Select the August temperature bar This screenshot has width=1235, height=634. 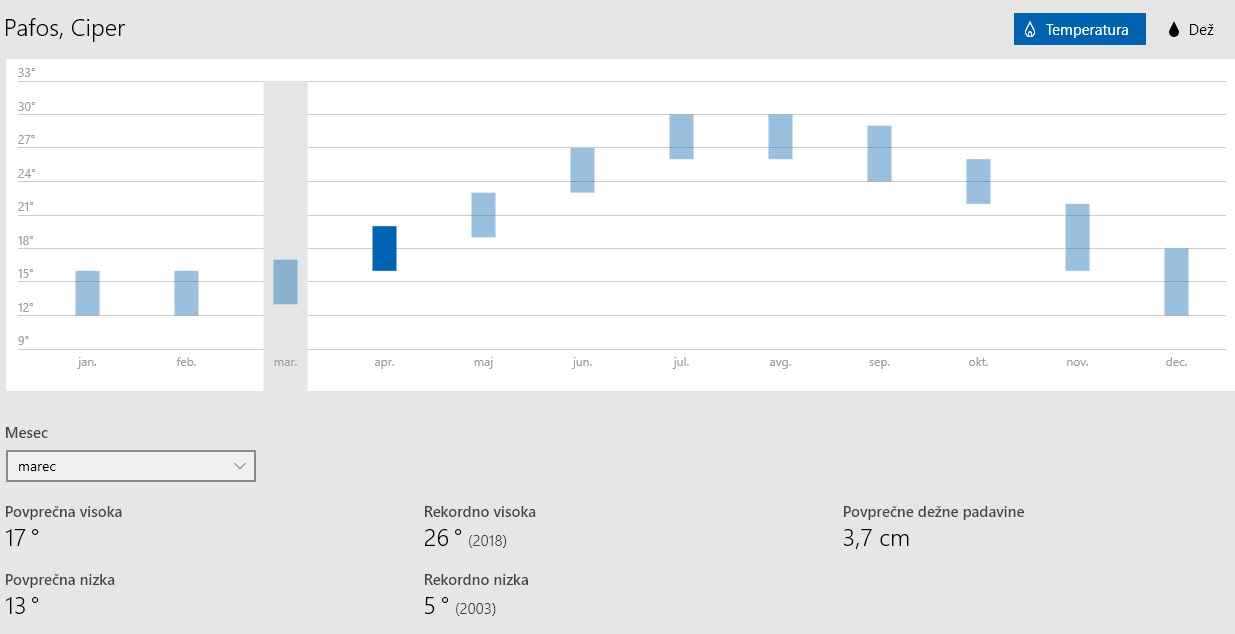(x=780, y=137)
